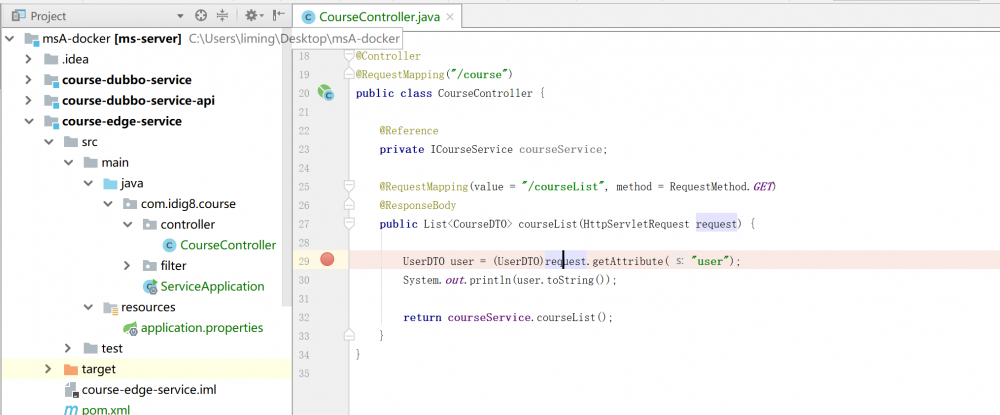Image resolution: width=1000 pixels, height=415 pixels.
Task: Click the collapse all icon in the Project panel
Action: 223,16
